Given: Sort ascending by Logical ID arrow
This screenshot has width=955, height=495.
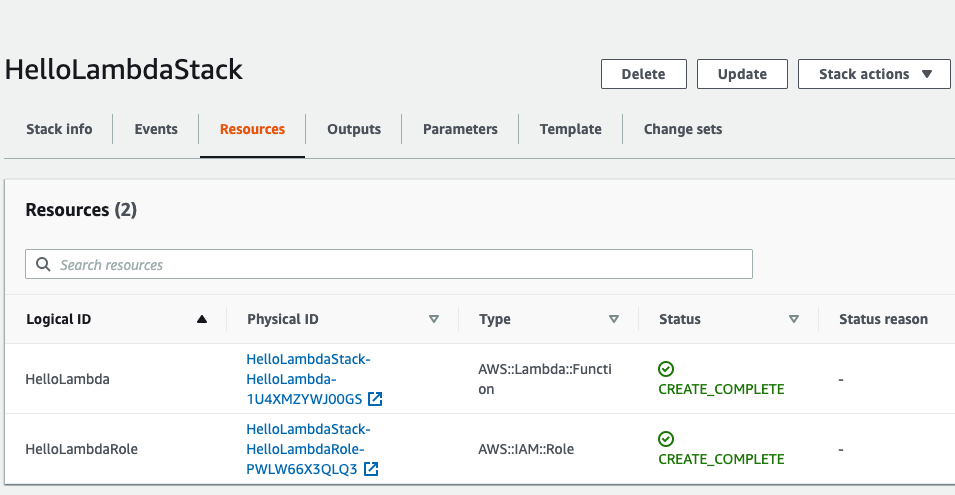Looking at the screenshot, I should pos(202,319).
